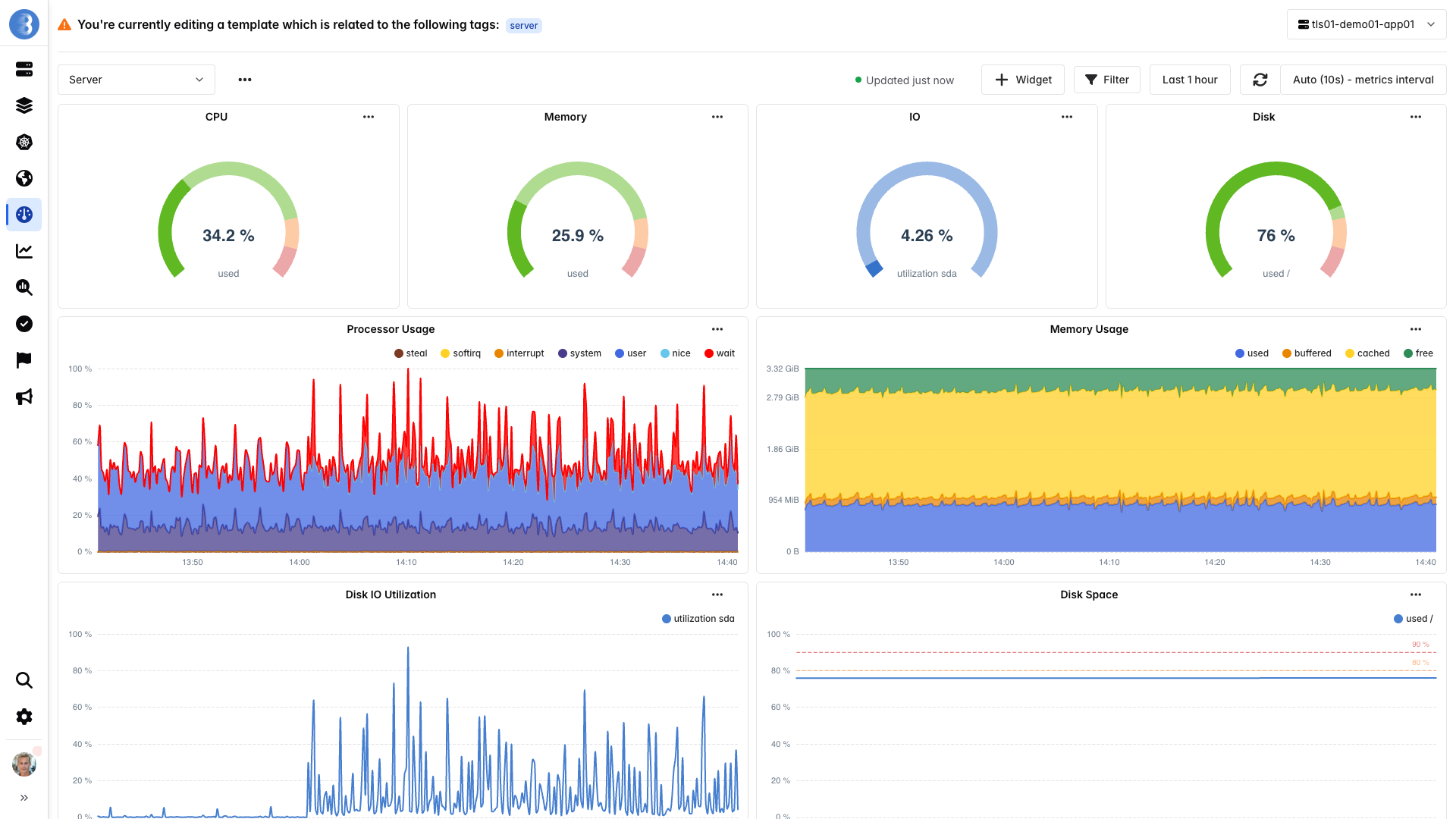Click the IO gauge showing 4.26 %
Screen dimensions: 1456x819
[x=927, y=220]
